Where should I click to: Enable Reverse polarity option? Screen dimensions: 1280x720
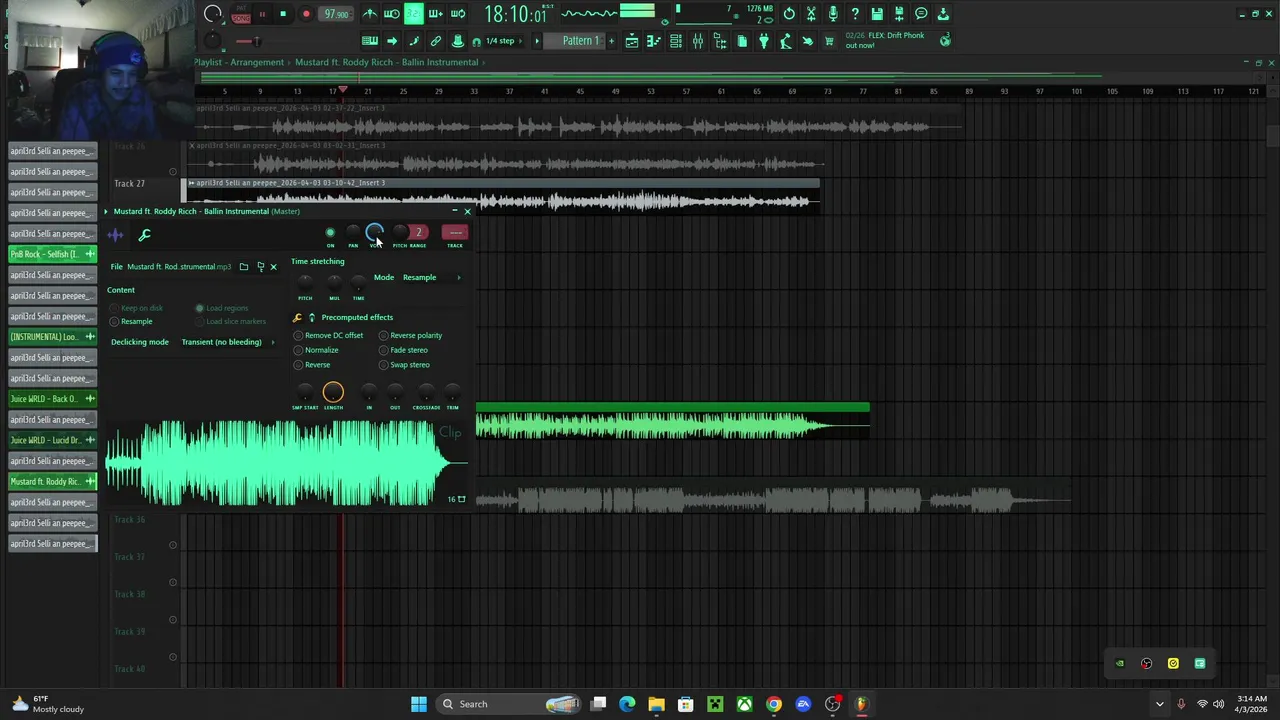point(410,336)
